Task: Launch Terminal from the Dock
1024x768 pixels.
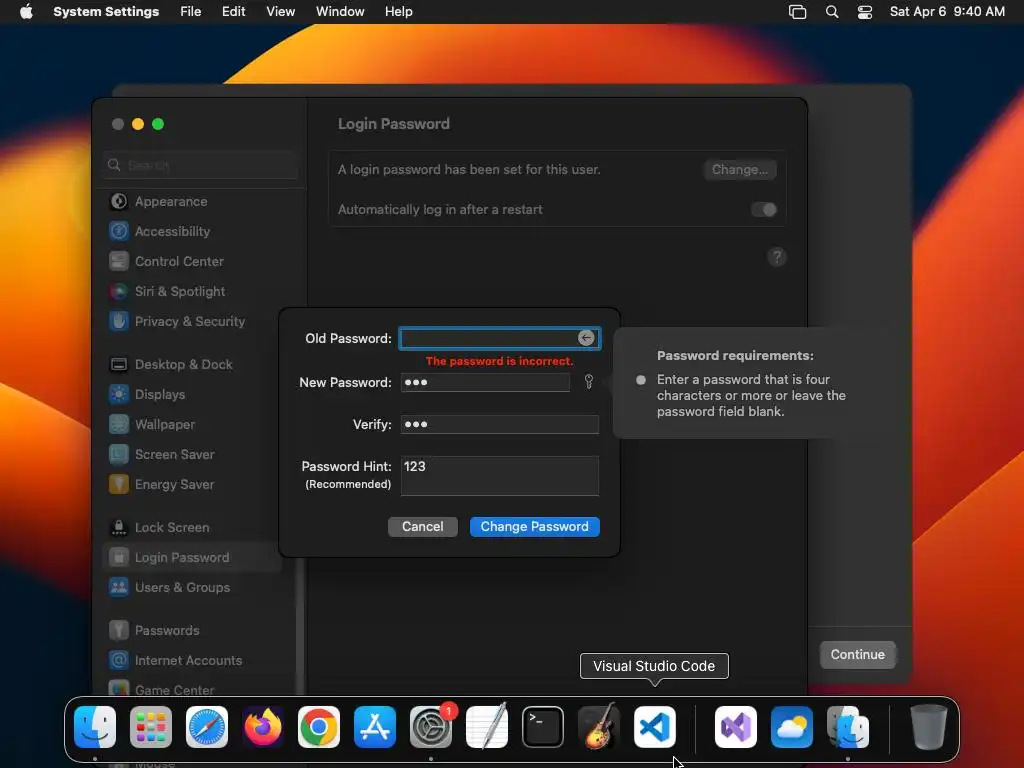Action: [543, 727]
